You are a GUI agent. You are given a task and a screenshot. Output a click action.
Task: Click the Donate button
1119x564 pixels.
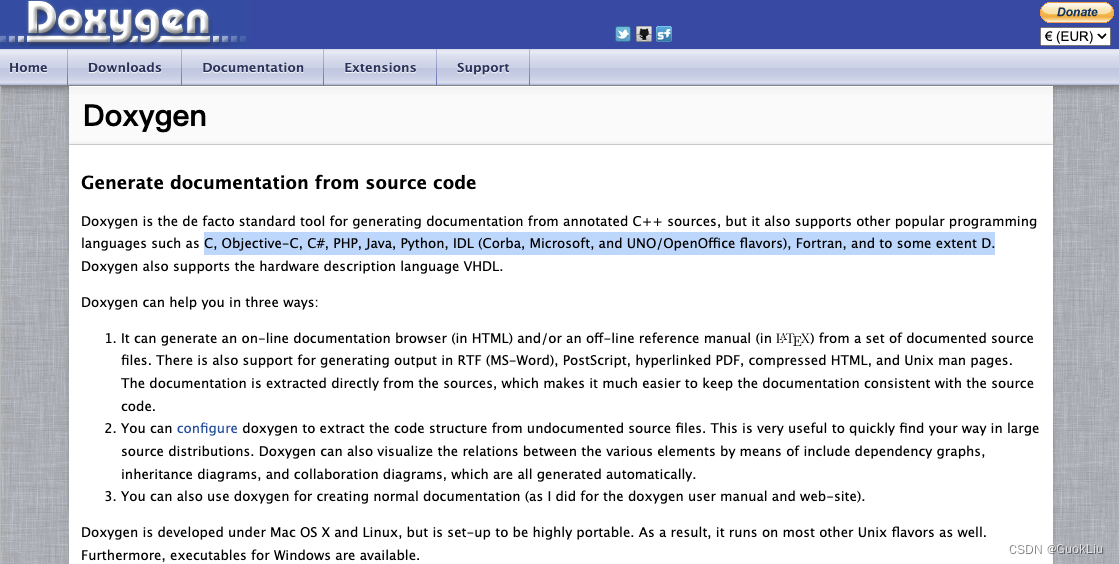click(x=1075, y=12)
